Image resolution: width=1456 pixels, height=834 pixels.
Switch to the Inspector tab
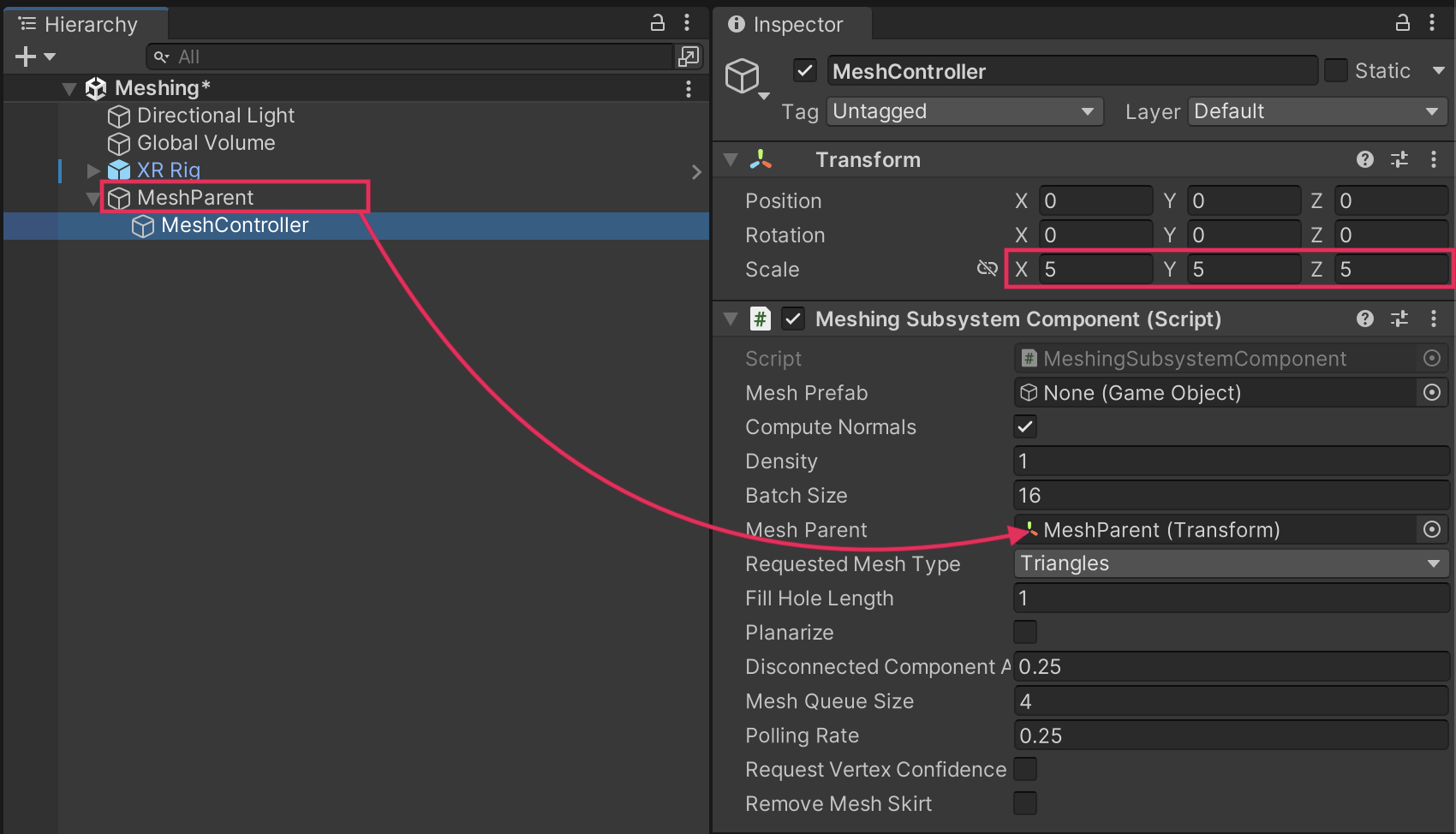click(x=786, y=24)
